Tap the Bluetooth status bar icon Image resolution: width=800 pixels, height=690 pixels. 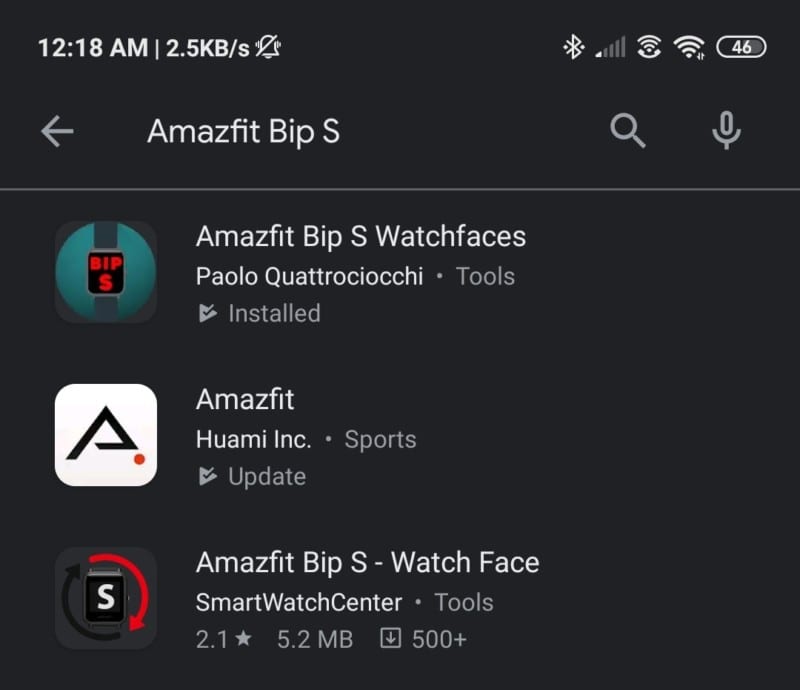click(x=573, y=47)
